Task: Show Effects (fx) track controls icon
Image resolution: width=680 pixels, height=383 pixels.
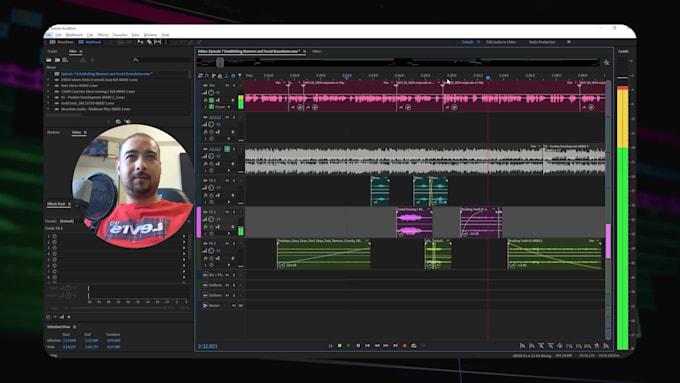Action: pyautogui.click(x=207, y=75)
